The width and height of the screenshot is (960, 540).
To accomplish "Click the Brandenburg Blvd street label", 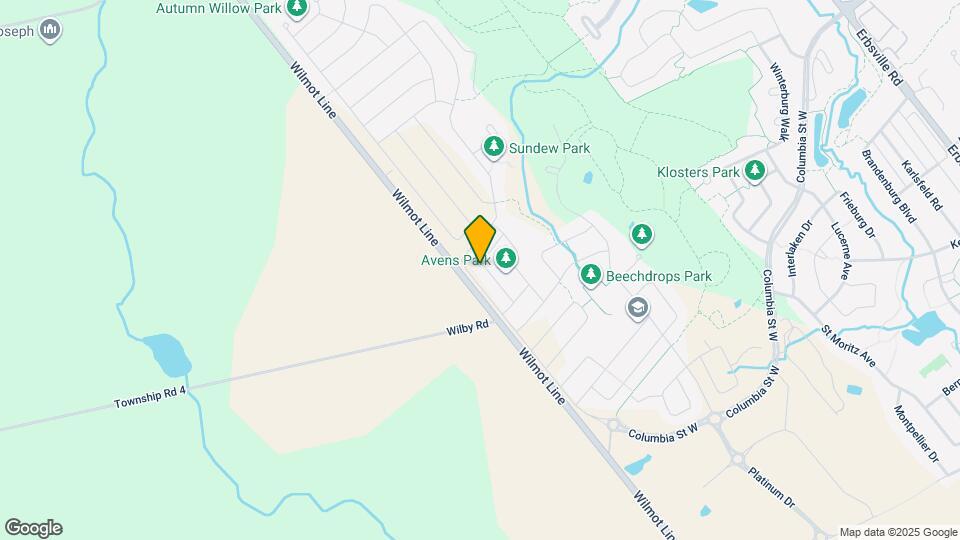I will (889, 186).
